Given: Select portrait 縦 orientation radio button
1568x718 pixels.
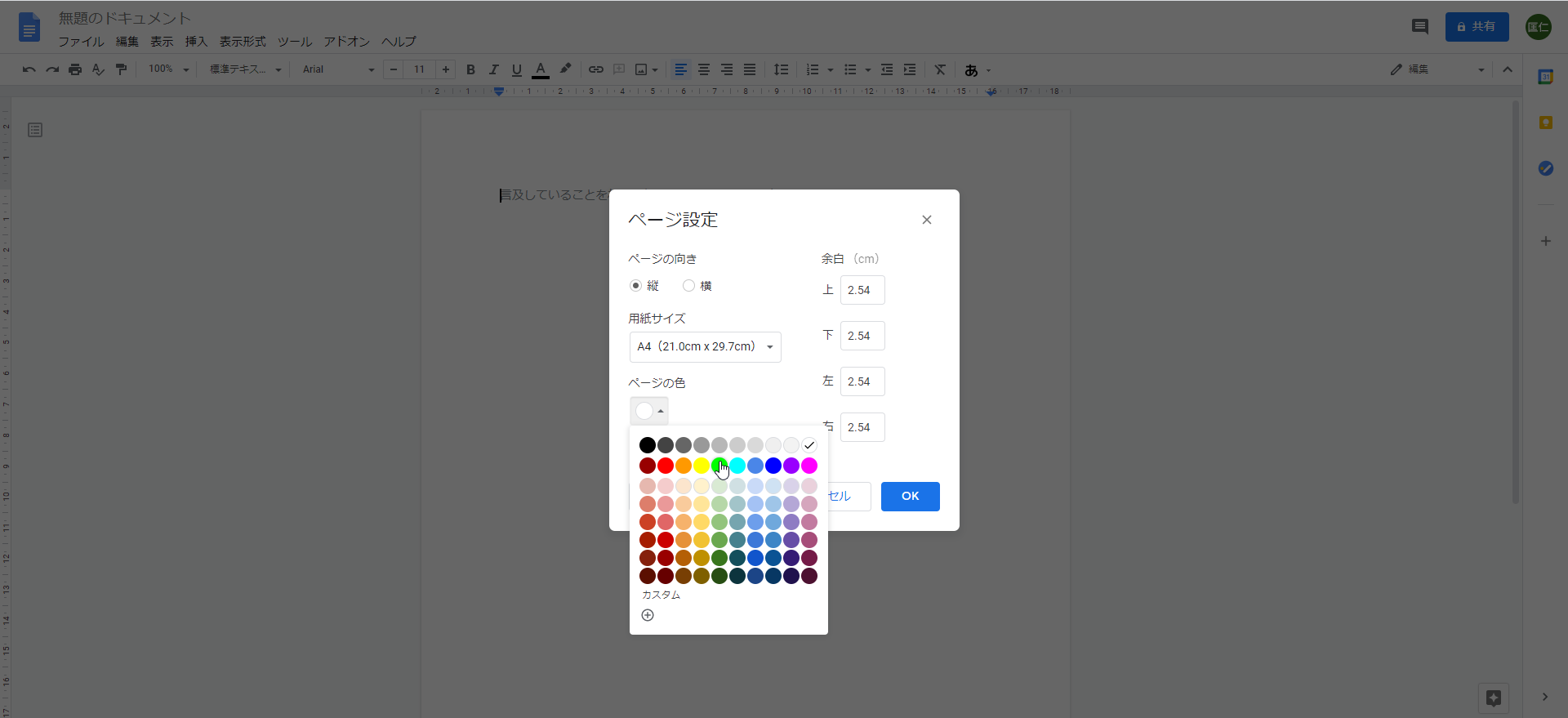Looking at the screenshot, I should [635, 286].
